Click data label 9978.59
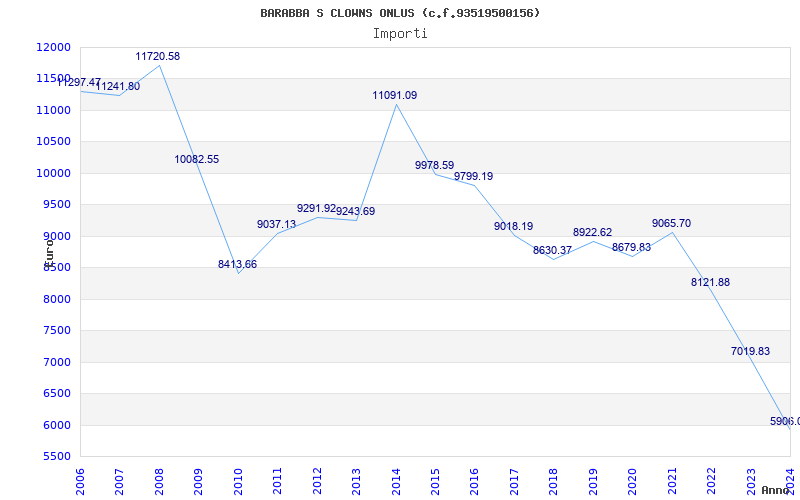Screen dimensions: 800x500 click(434, 165)
